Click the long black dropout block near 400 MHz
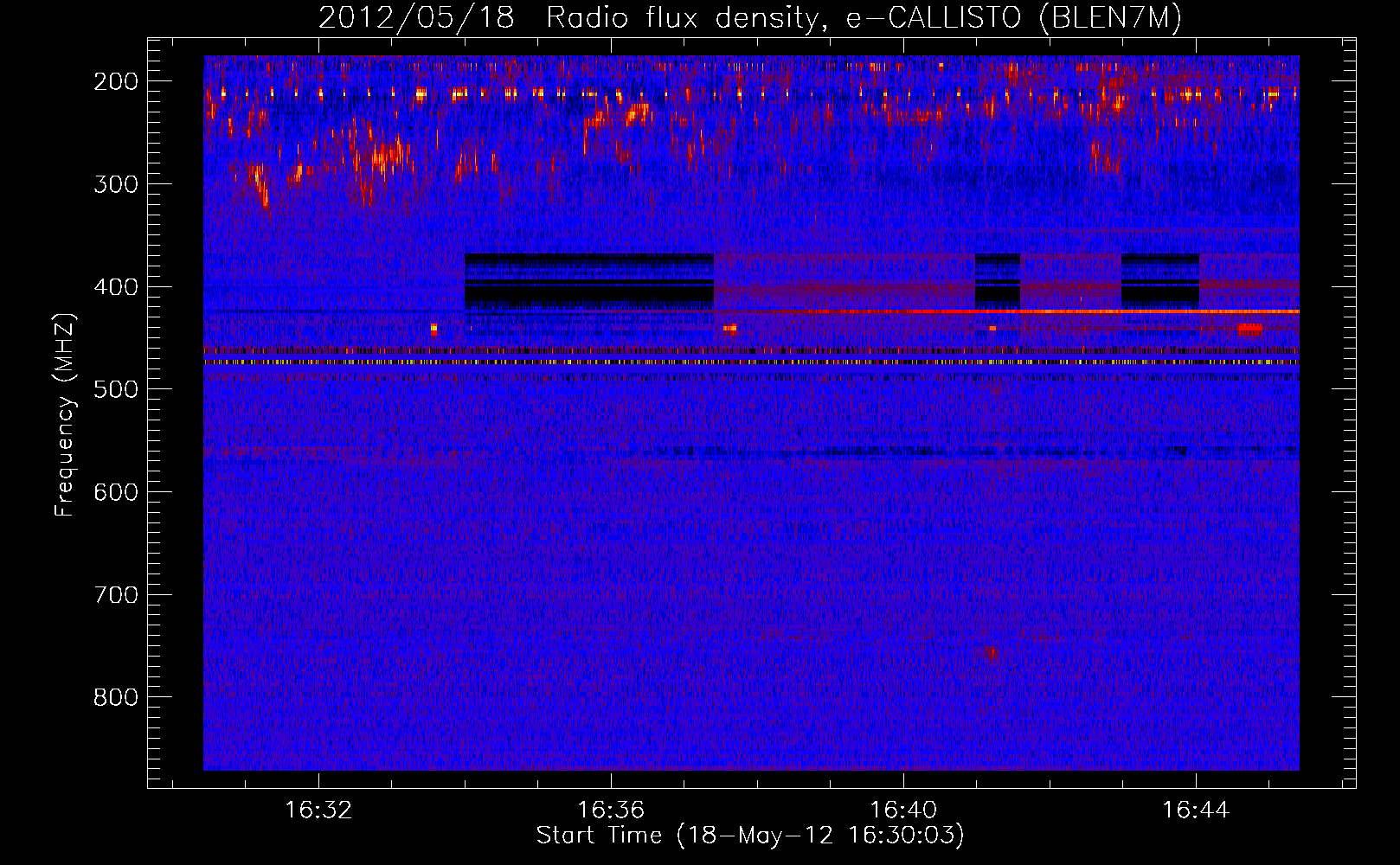This screenshot has width=1400, height=865. 589,281
